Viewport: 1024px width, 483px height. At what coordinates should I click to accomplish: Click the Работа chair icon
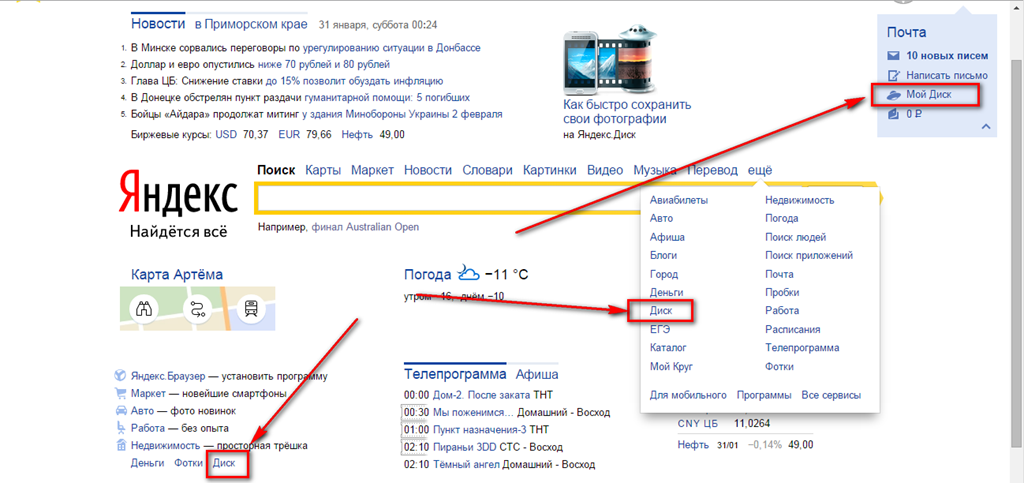pyautogui.click(x=120, y=428)
